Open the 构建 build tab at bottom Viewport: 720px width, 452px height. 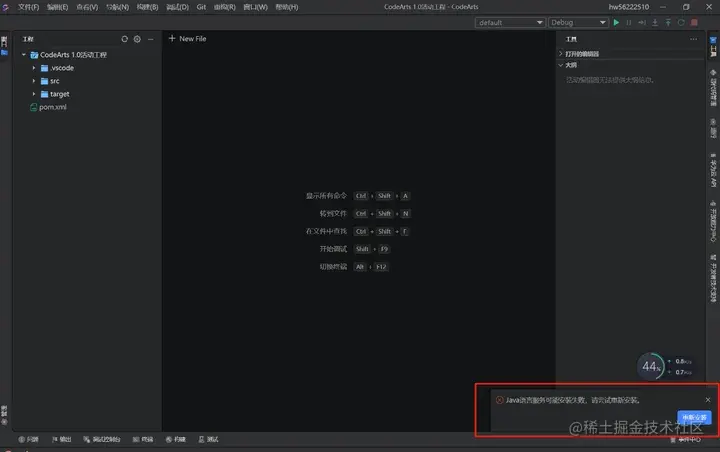(x=176, y=440)
